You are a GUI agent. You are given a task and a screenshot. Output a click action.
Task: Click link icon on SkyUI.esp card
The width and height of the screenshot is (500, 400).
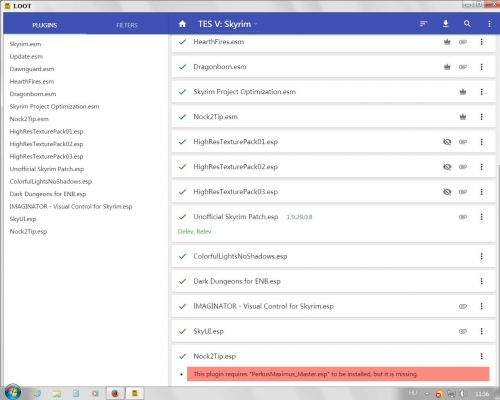coord(463,331)
